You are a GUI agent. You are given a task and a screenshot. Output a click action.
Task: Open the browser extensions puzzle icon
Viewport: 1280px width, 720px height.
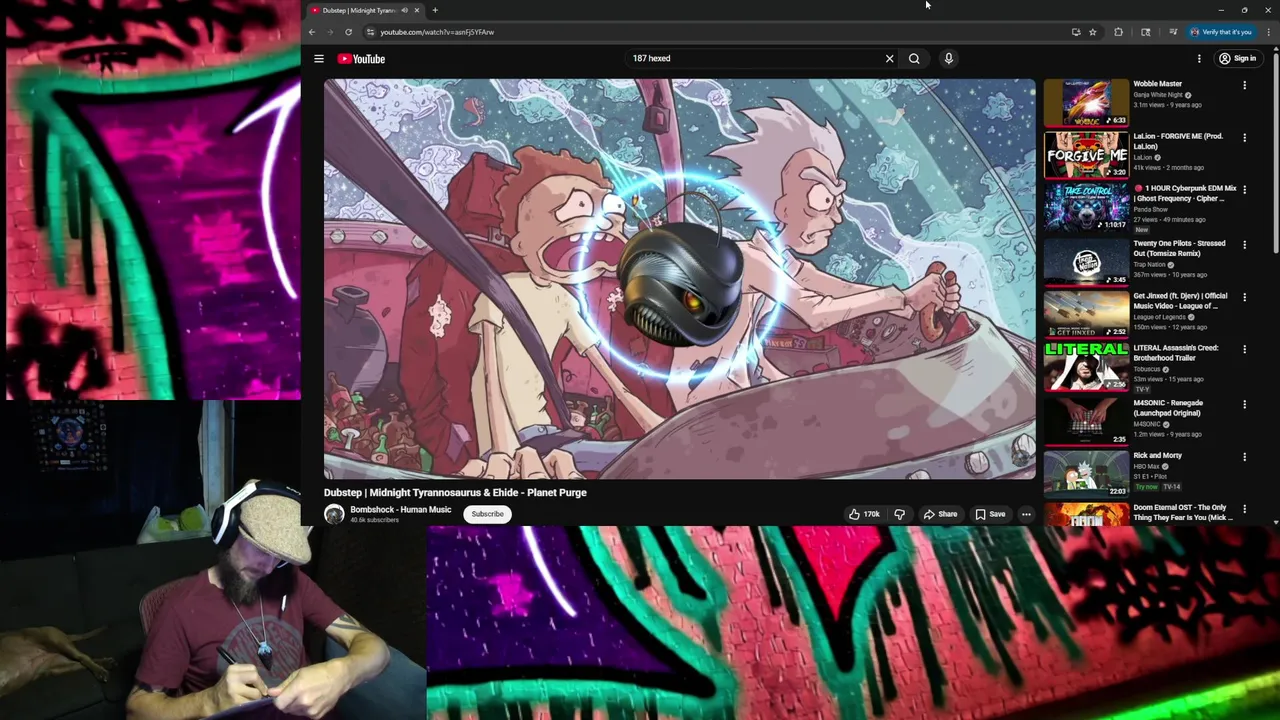pyautogui.click(x=1118, y=32)
